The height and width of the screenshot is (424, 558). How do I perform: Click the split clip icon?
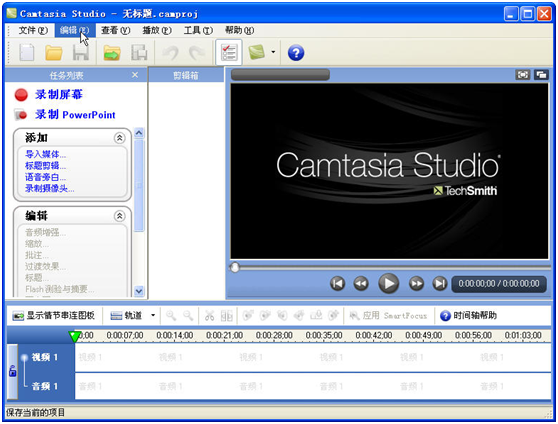tap(227, 315)
